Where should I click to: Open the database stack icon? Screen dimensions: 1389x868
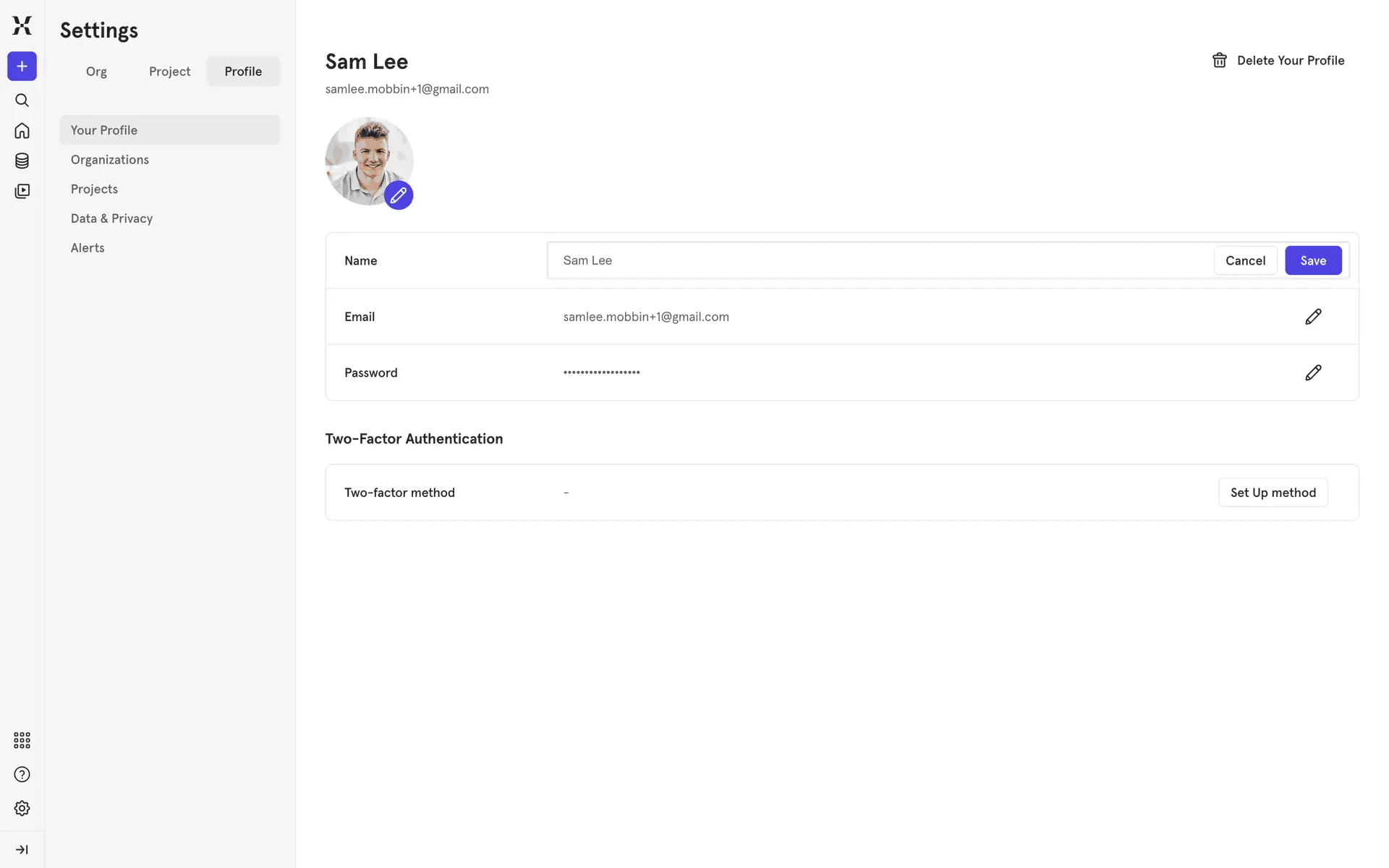tap(22, 161)
